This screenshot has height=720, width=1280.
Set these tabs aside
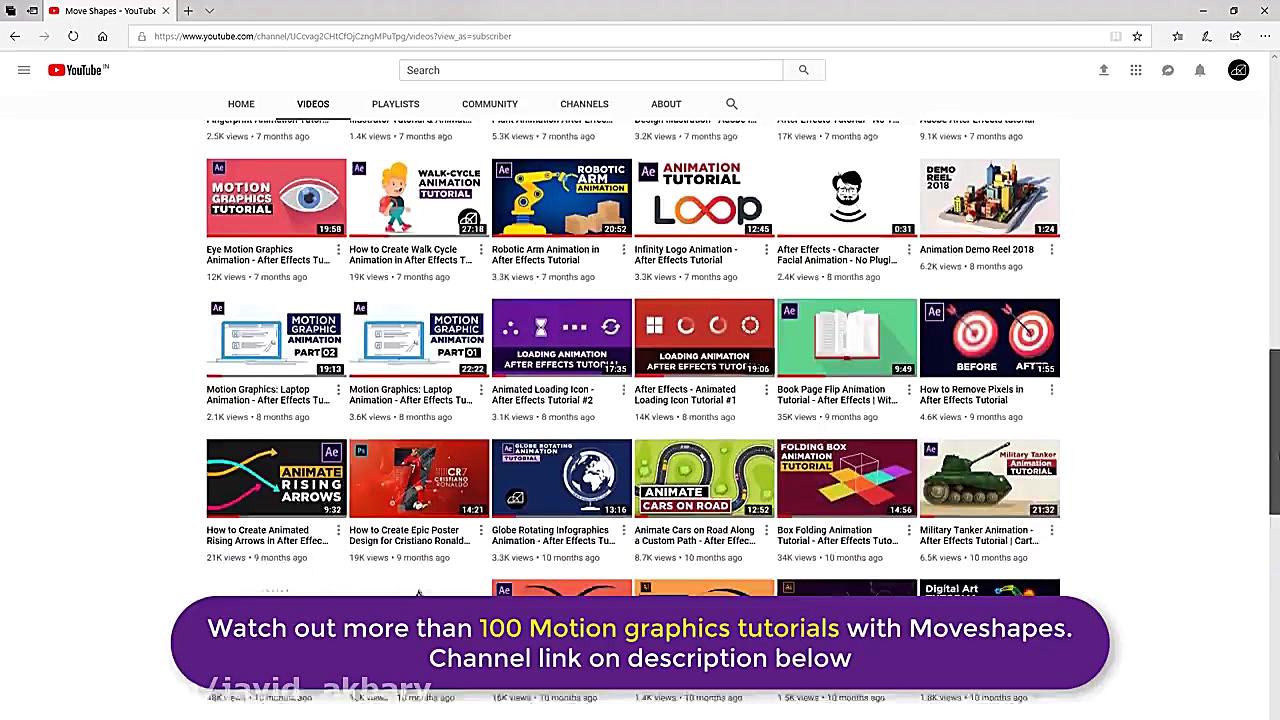[32, 11]
